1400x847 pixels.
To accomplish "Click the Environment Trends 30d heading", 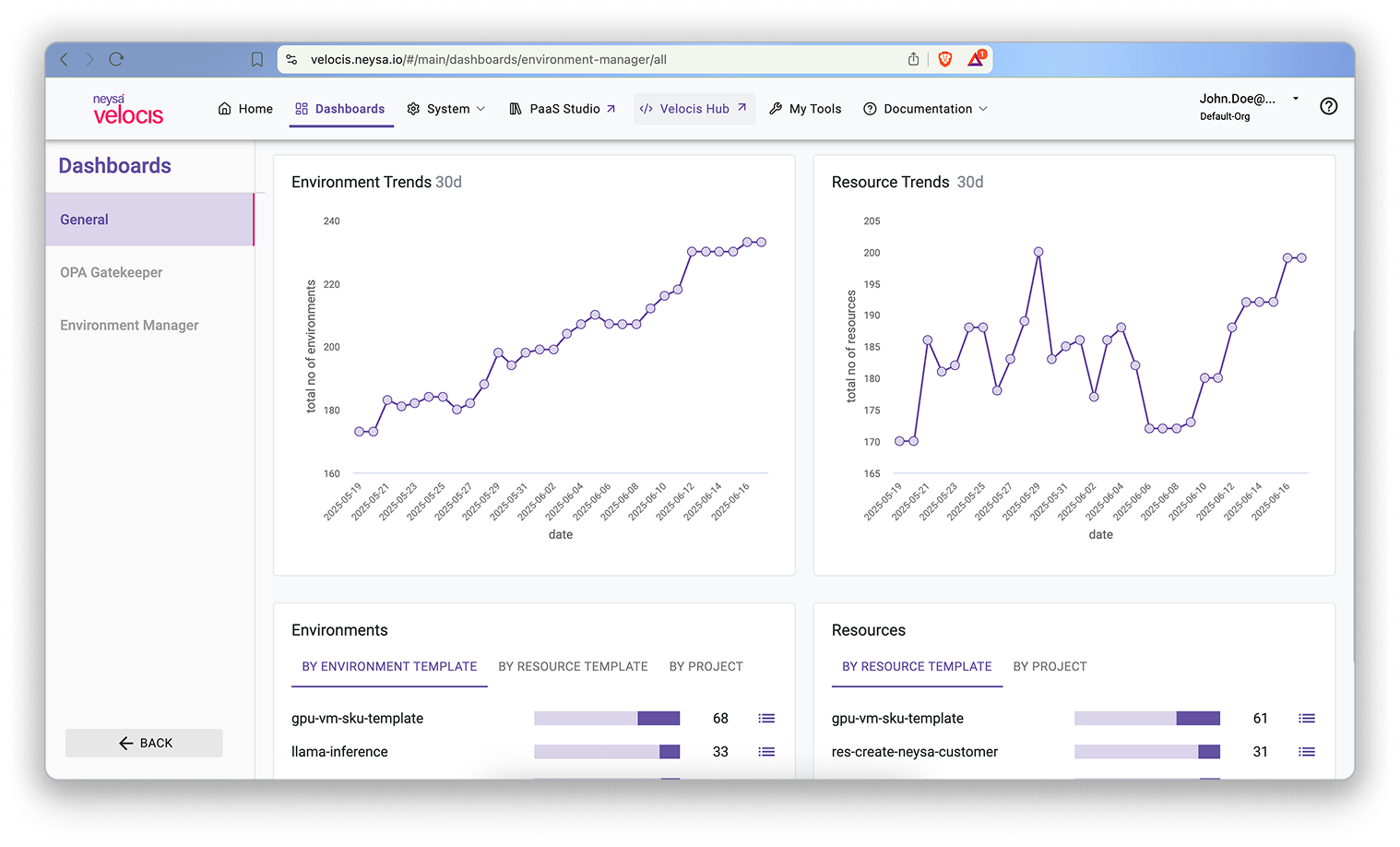I will (x=376, y=182).
